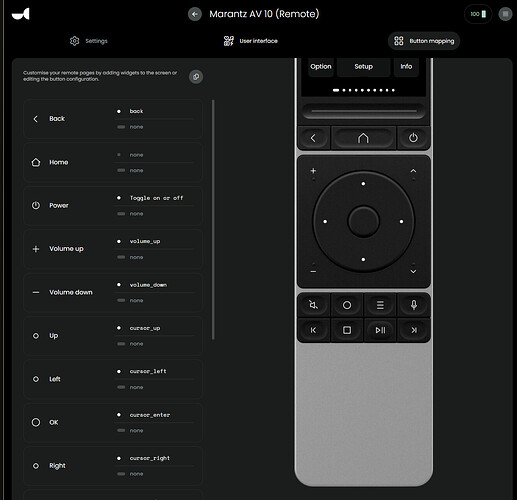Click the 'volume_up' short-press command
This screenshot has width=517, height=500.
[x=145, y=241]
